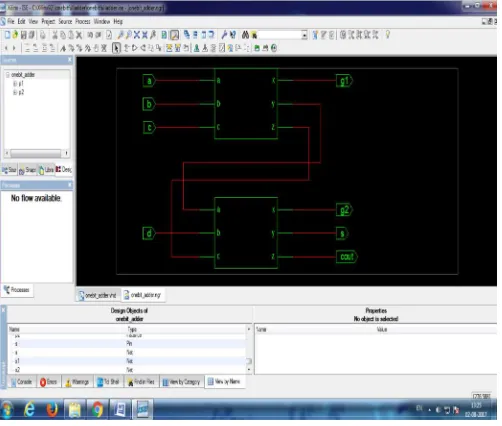Click the Processes tab
502x426 pixels.
click(x=17, y=290)
